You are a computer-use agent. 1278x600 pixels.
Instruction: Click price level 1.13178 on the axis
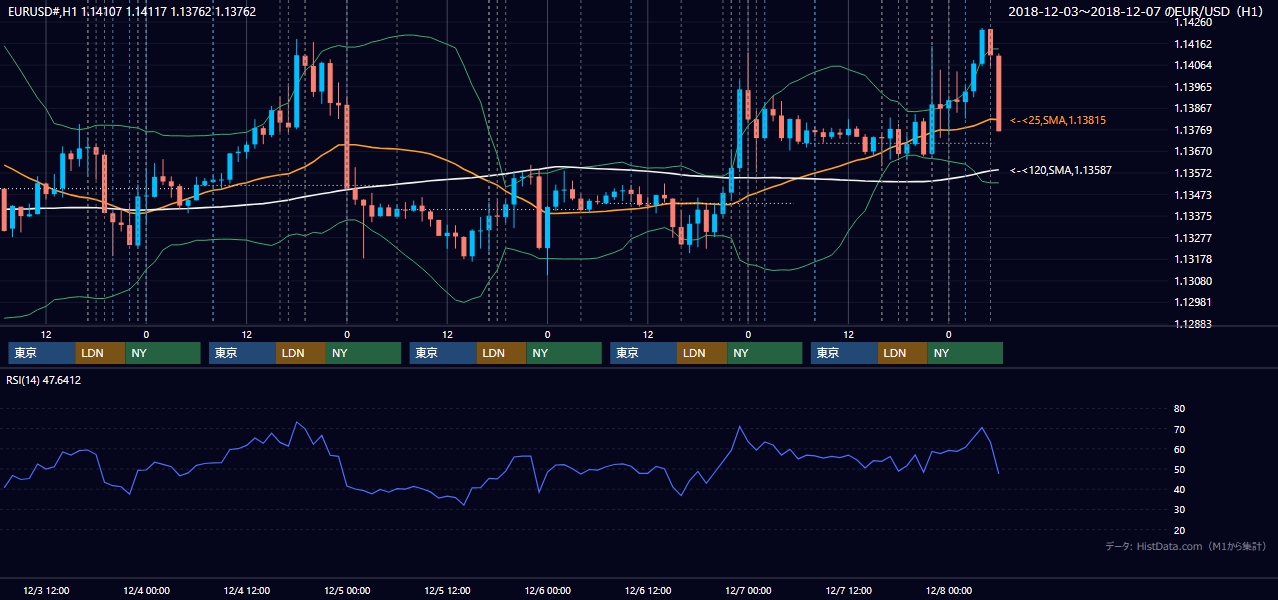1193,259
